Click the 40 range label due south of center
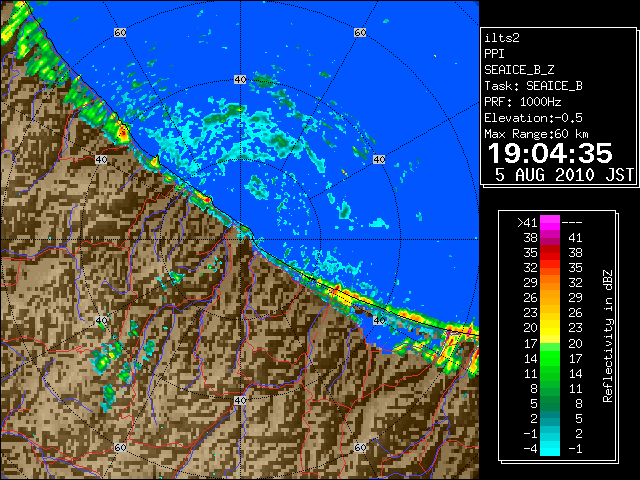The width and height of the screenshot is (640, 480). pyautogui.click(x=240, y=400)
